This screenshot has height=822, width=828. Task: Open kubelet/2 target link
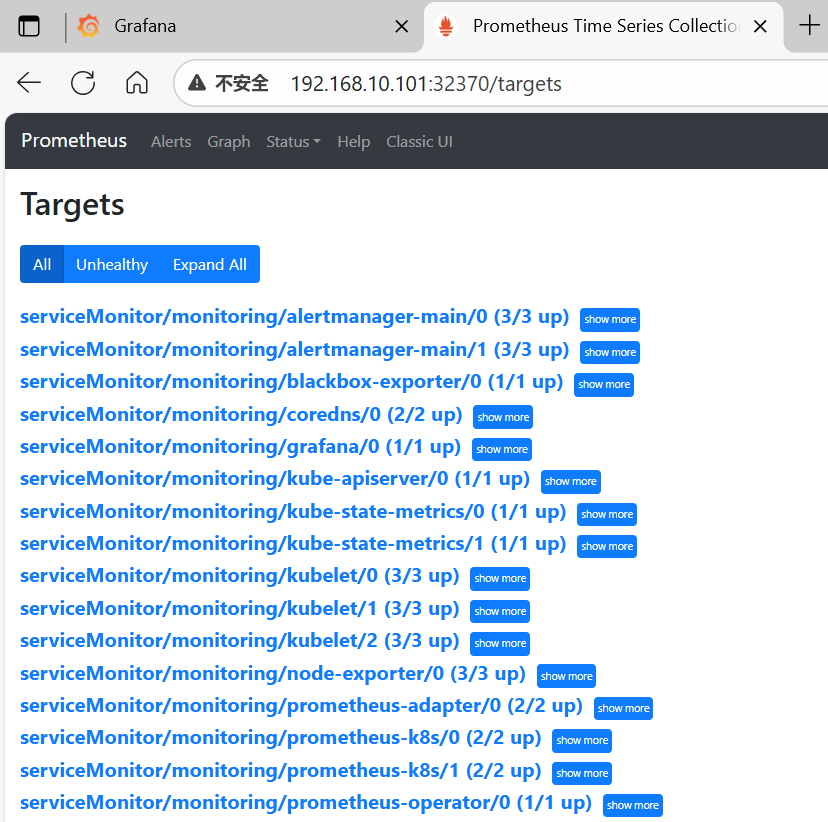[x=239, y=641]
